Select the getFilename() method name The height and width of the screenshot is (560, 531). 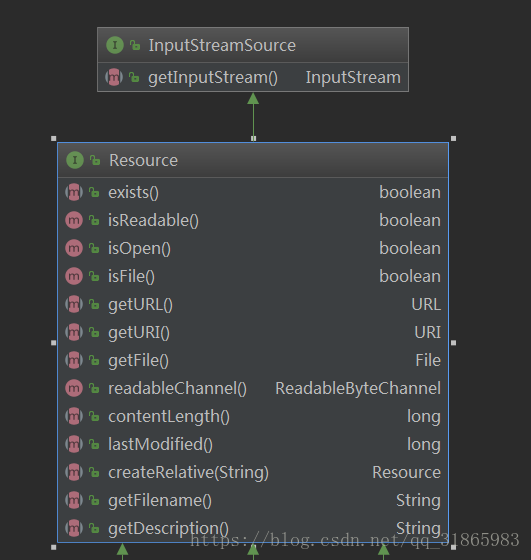(x=160, y=501)
